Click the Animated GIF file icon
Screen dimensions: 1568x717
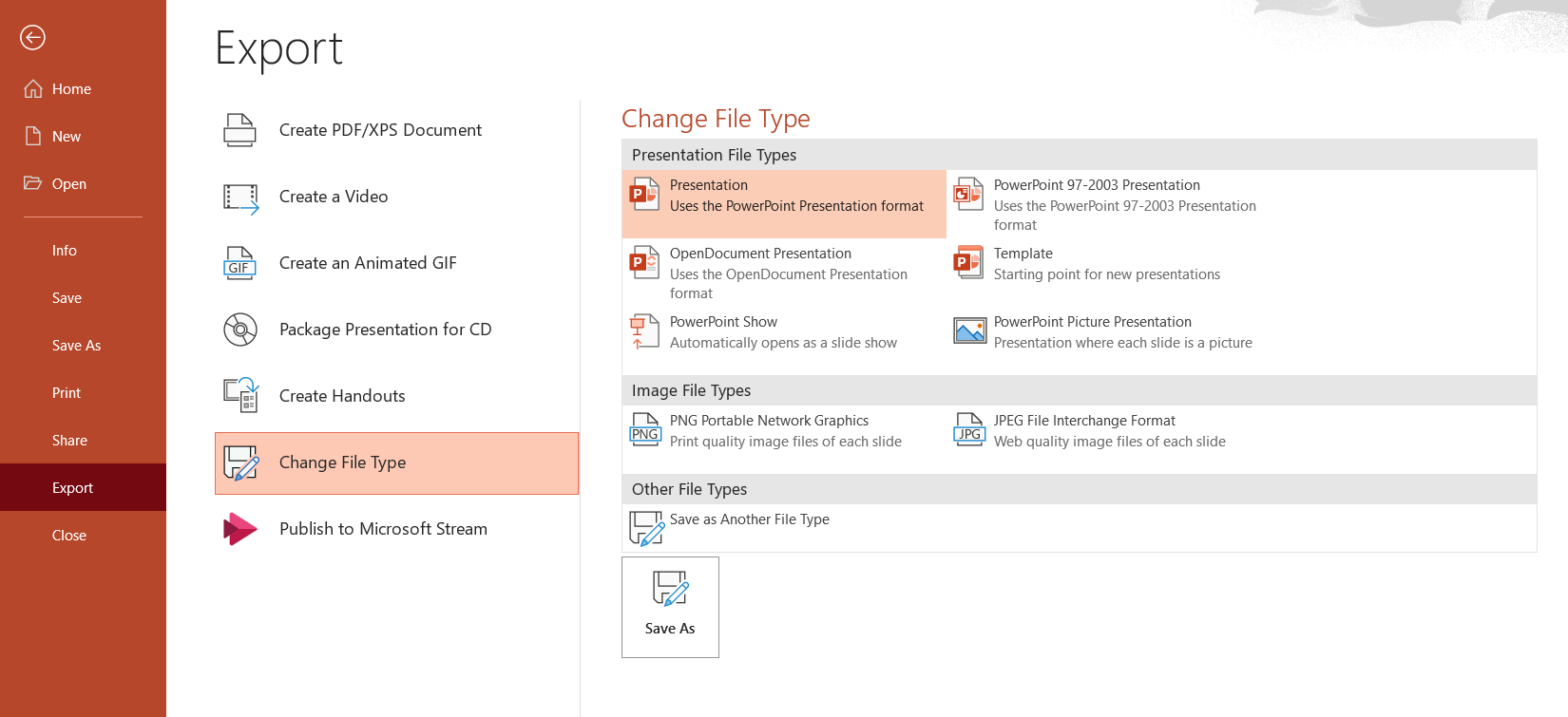(x=239, y=263)
